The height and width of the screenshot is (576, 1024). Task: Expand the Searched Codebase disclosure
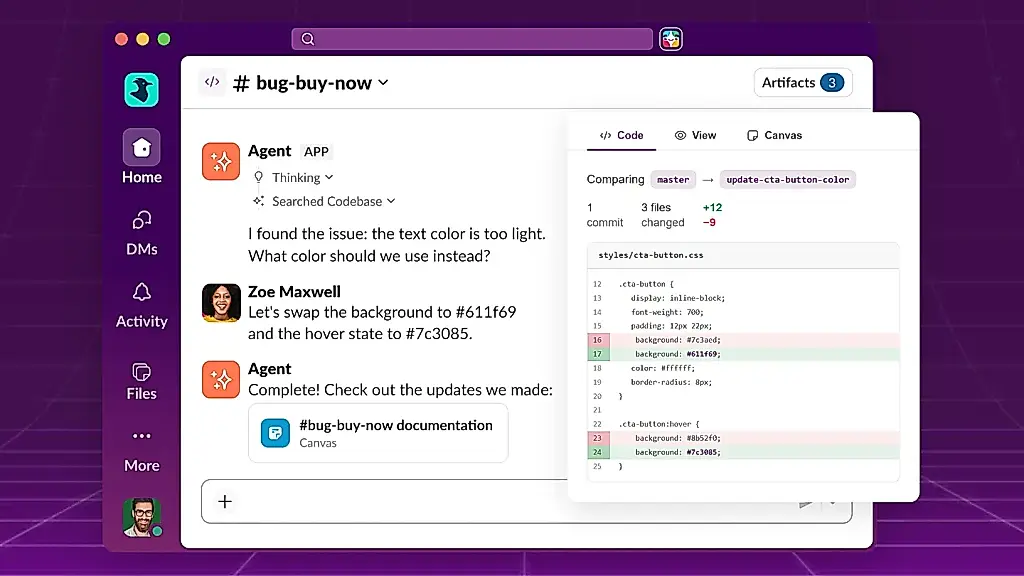tap(333, 201)
